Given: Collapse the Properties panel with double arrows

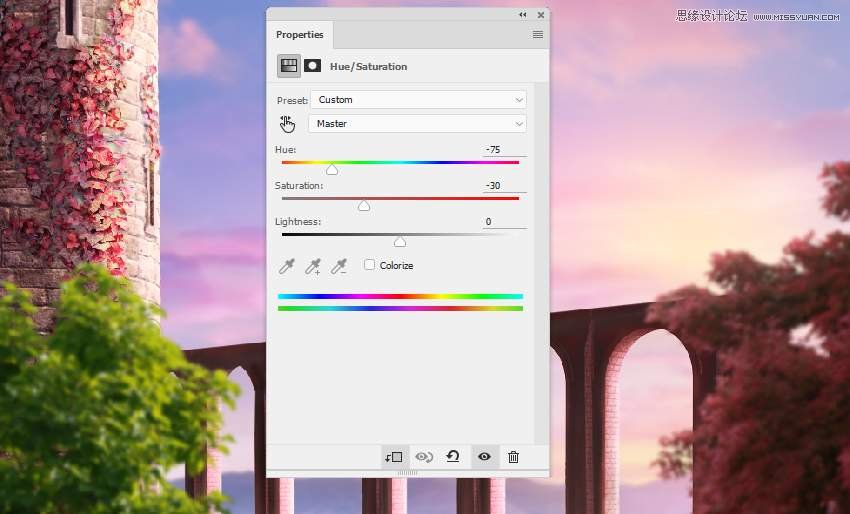Looking at the screenshot, I should (x=523, y=15).
